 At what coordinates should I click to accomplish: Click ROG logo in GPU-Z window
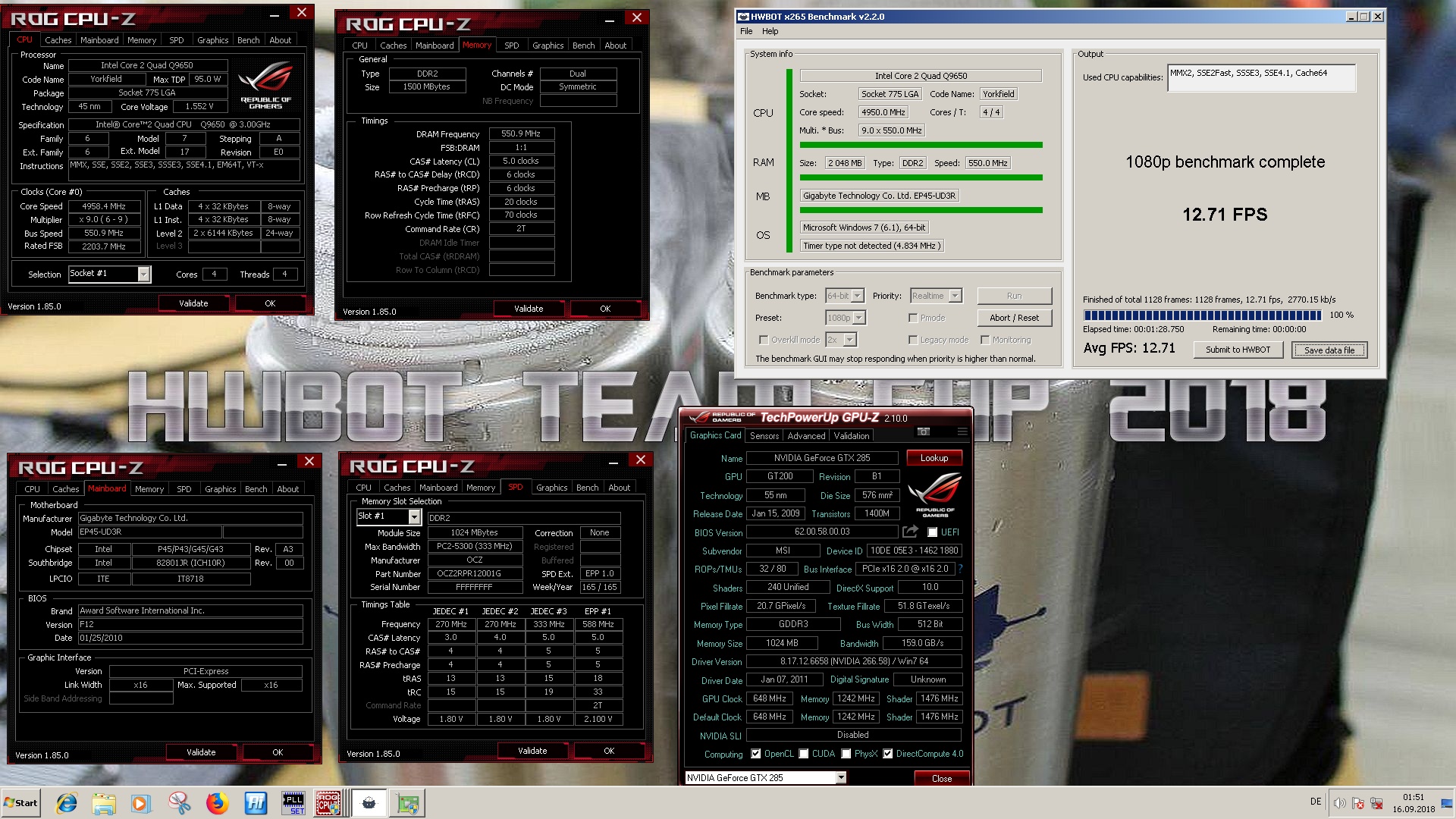coord(935,494)
